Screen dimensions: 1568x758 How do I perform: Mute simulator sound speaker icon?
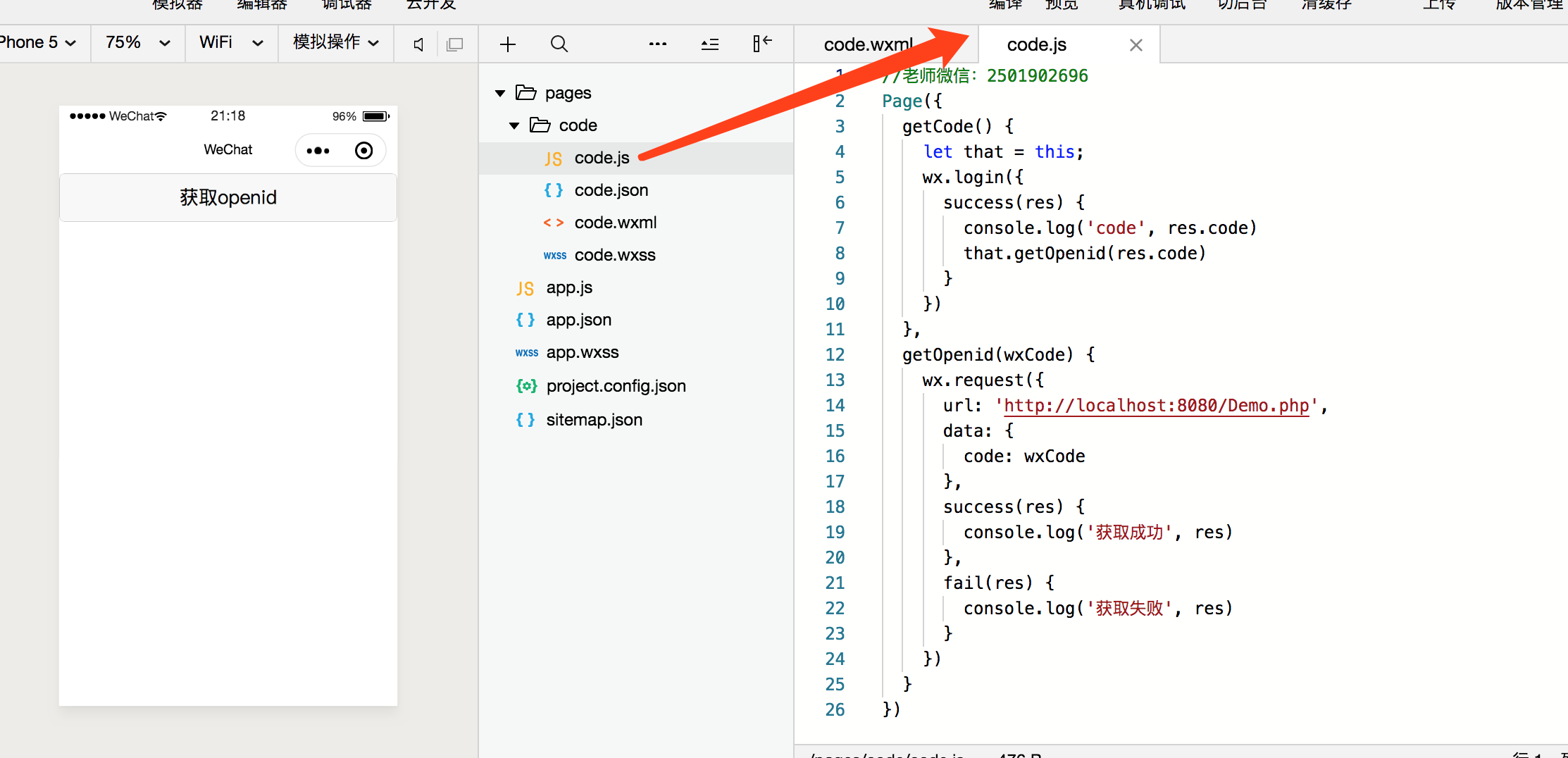[x=418, y=45]
